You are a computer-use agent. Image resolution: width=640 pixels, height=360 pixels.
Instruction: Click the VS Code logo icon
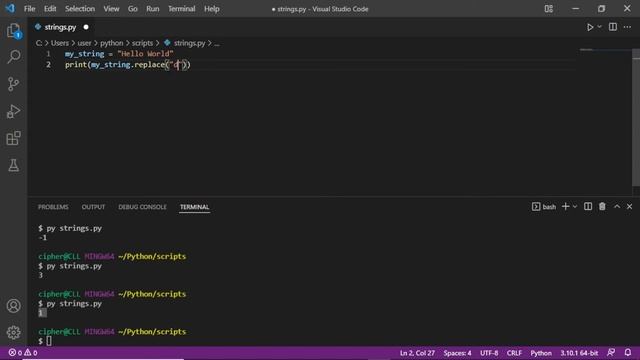coord(10,8)
